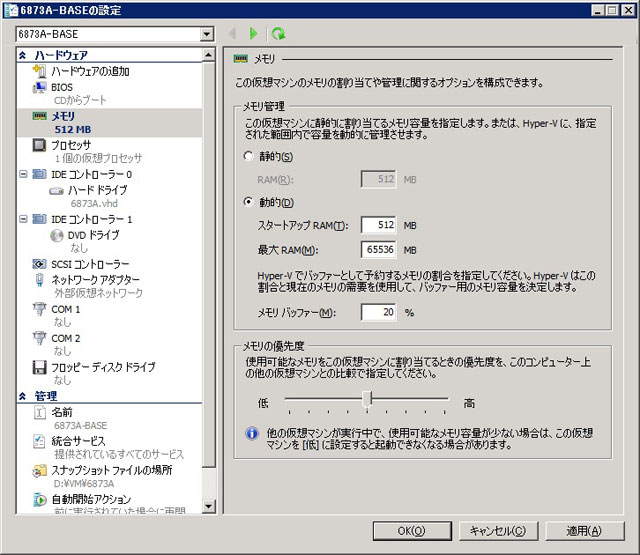Screen dimensions: 640x555
Task: Click the 名前 icon under 管理
Action: click(39, 413)
